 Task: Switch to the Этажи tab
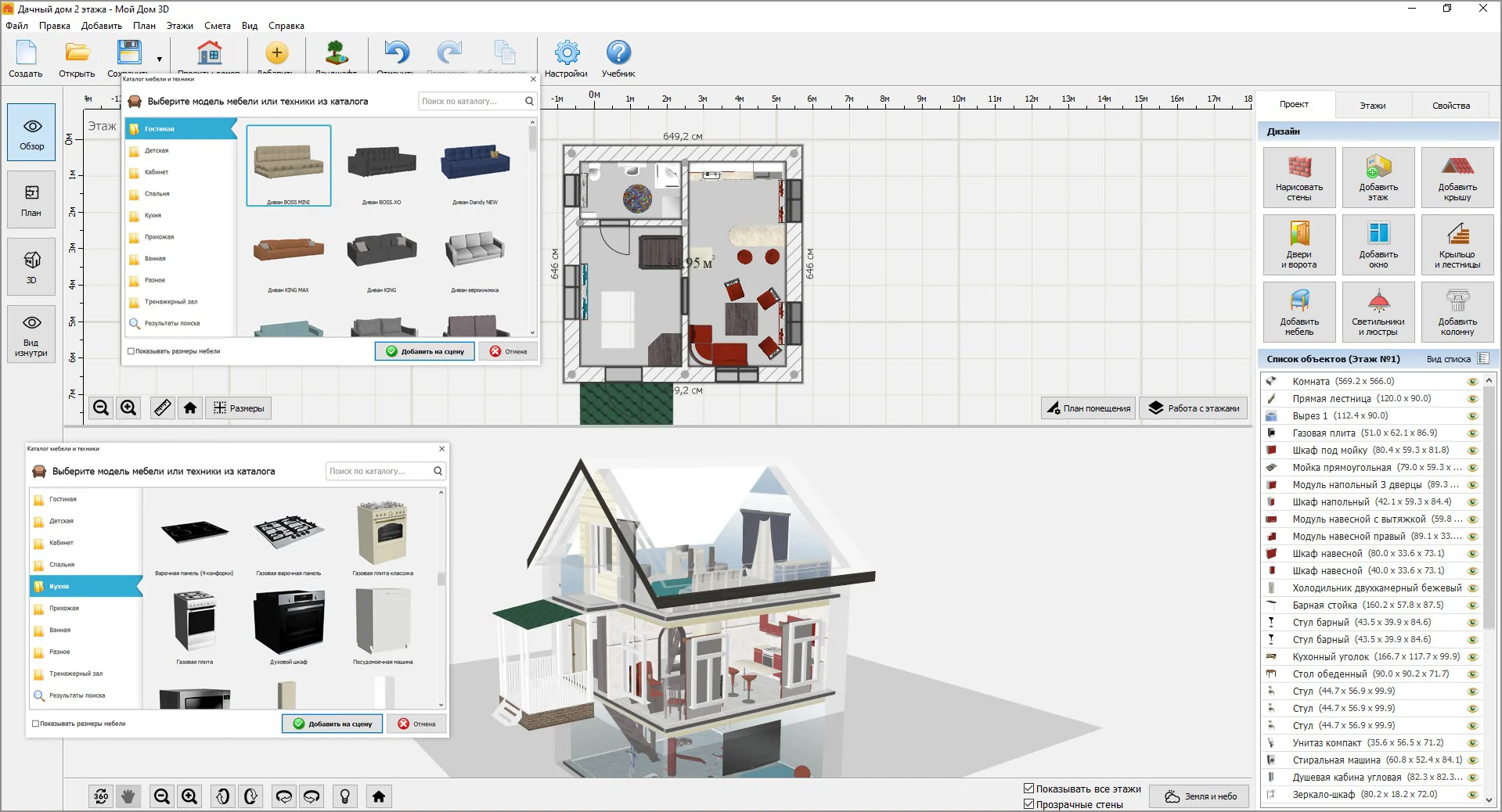coord(1373,106)
